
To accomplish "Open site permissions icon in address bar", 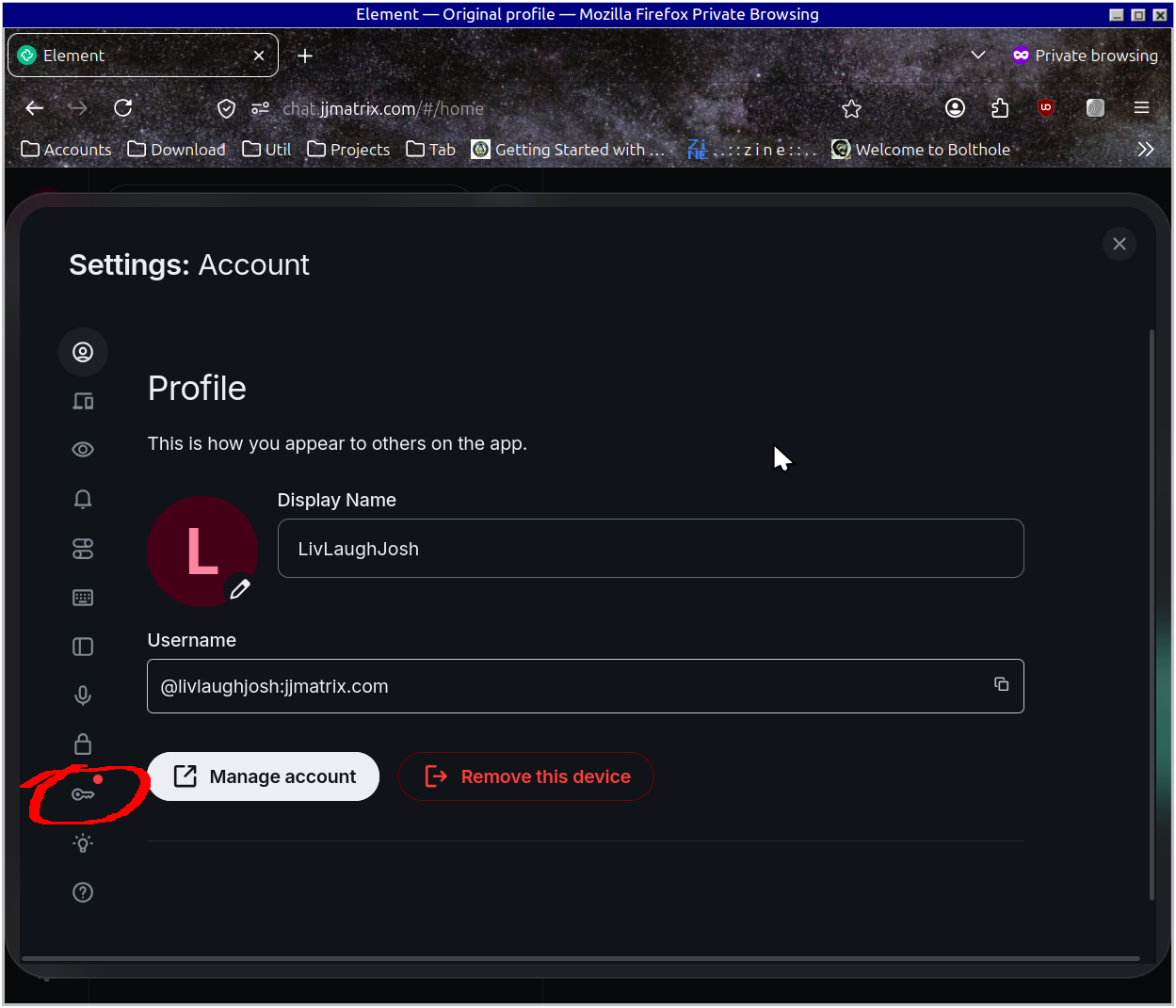I will 261,108.
